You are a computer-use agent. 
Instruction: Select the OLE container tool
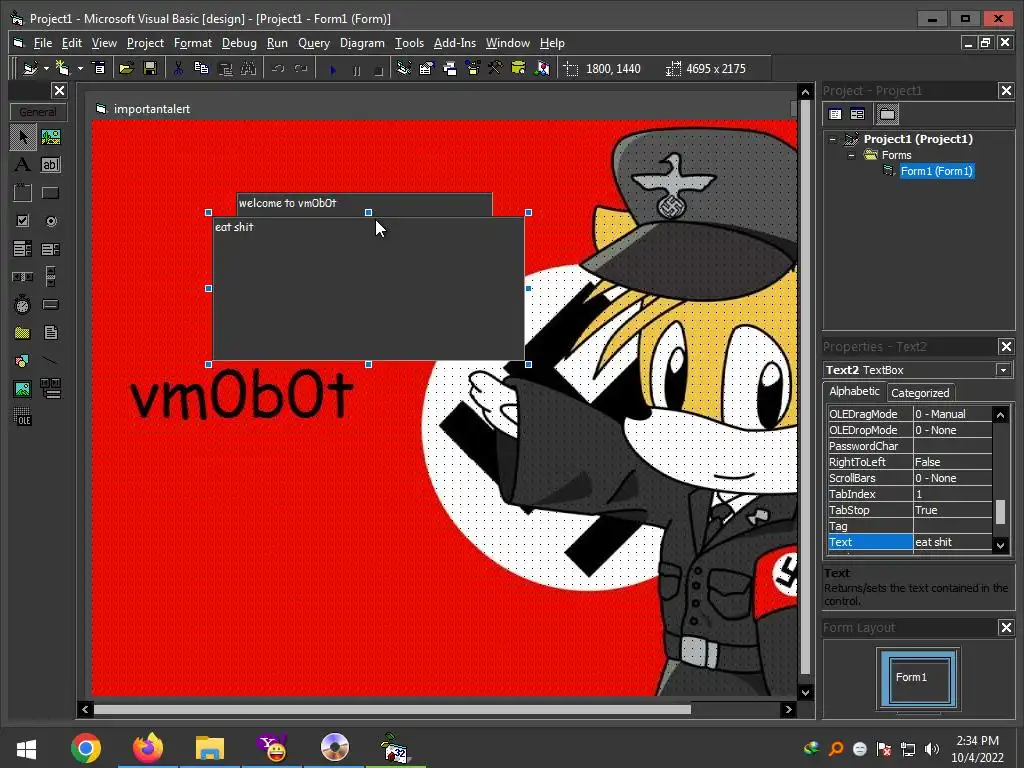(x=23, y=417)
